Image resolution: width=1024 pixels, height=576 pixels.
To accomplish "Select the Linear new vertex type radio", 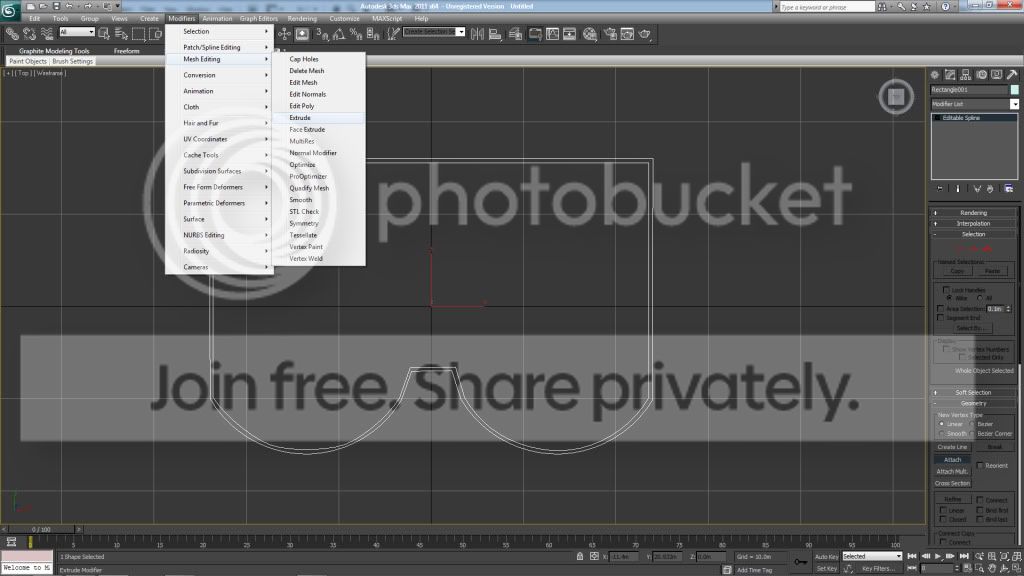I will click(x=942, y=424).
